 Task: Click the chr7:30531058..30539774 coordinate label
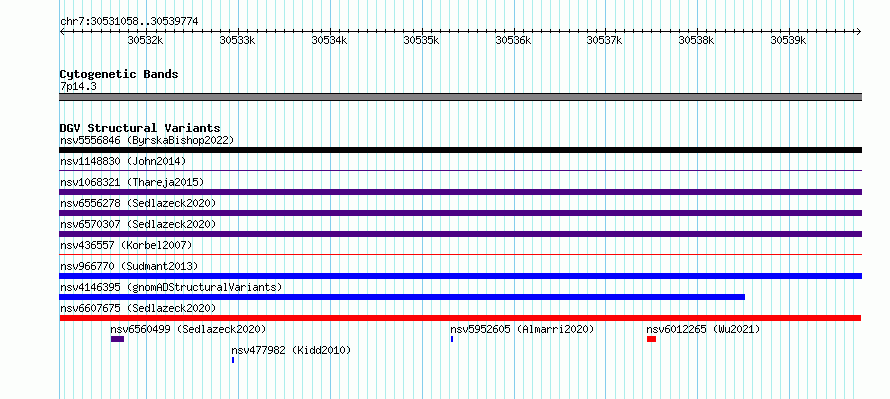(129, 22)
